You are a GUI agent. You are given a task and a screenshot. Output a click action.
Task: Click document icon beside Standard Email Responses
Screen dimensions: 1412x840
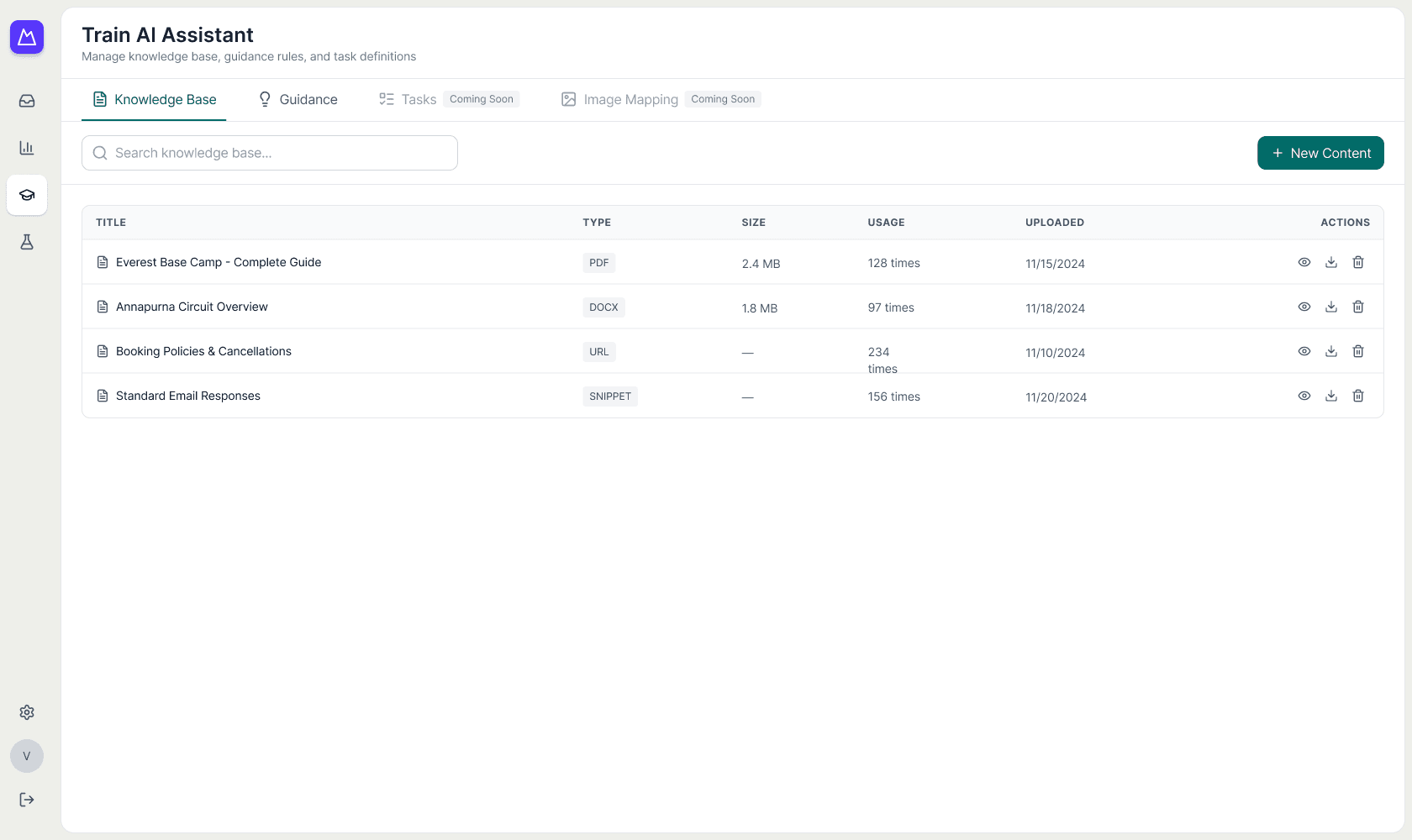(103, 396)
